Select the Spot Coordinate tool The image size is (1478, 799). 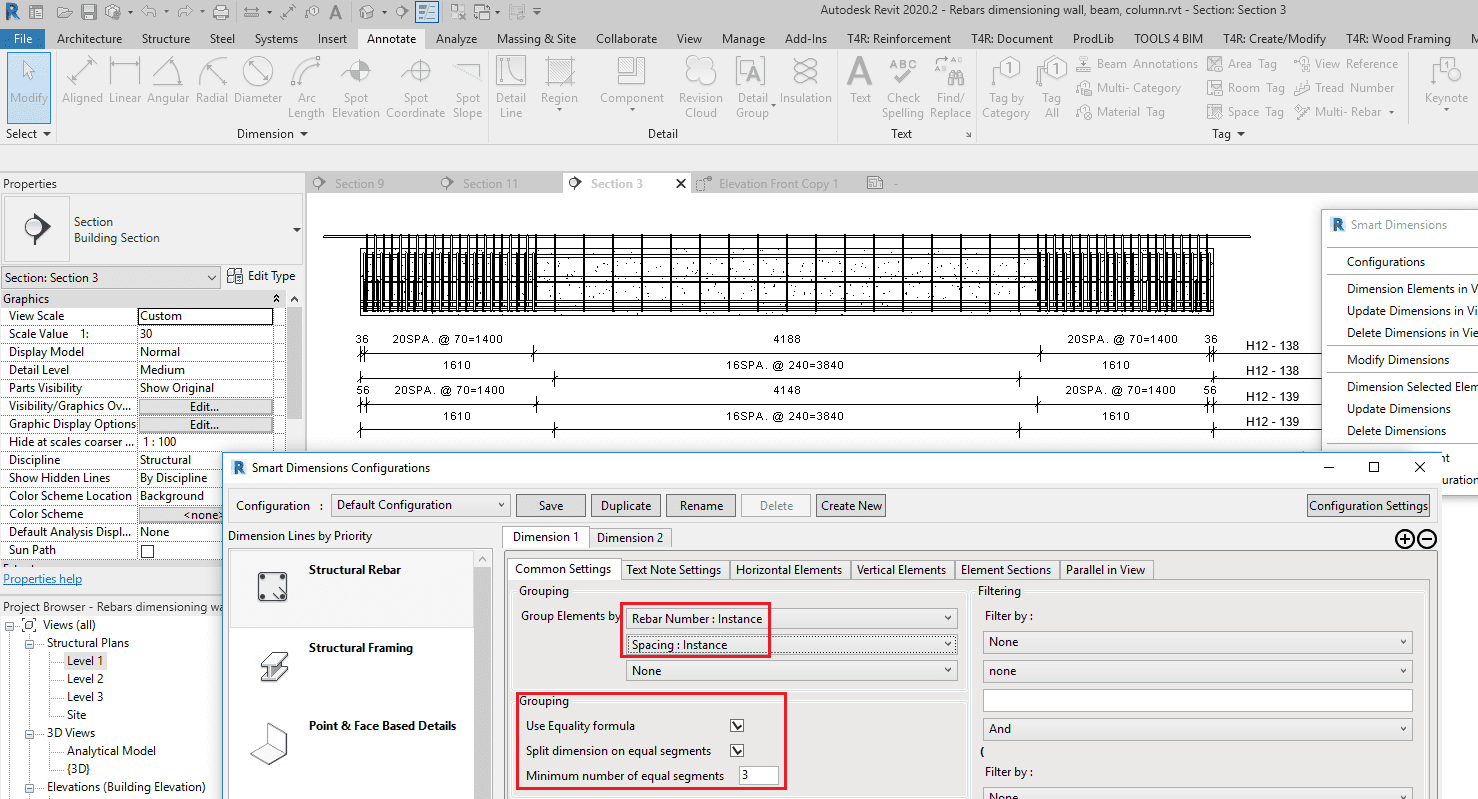click(x=415, y=87)
